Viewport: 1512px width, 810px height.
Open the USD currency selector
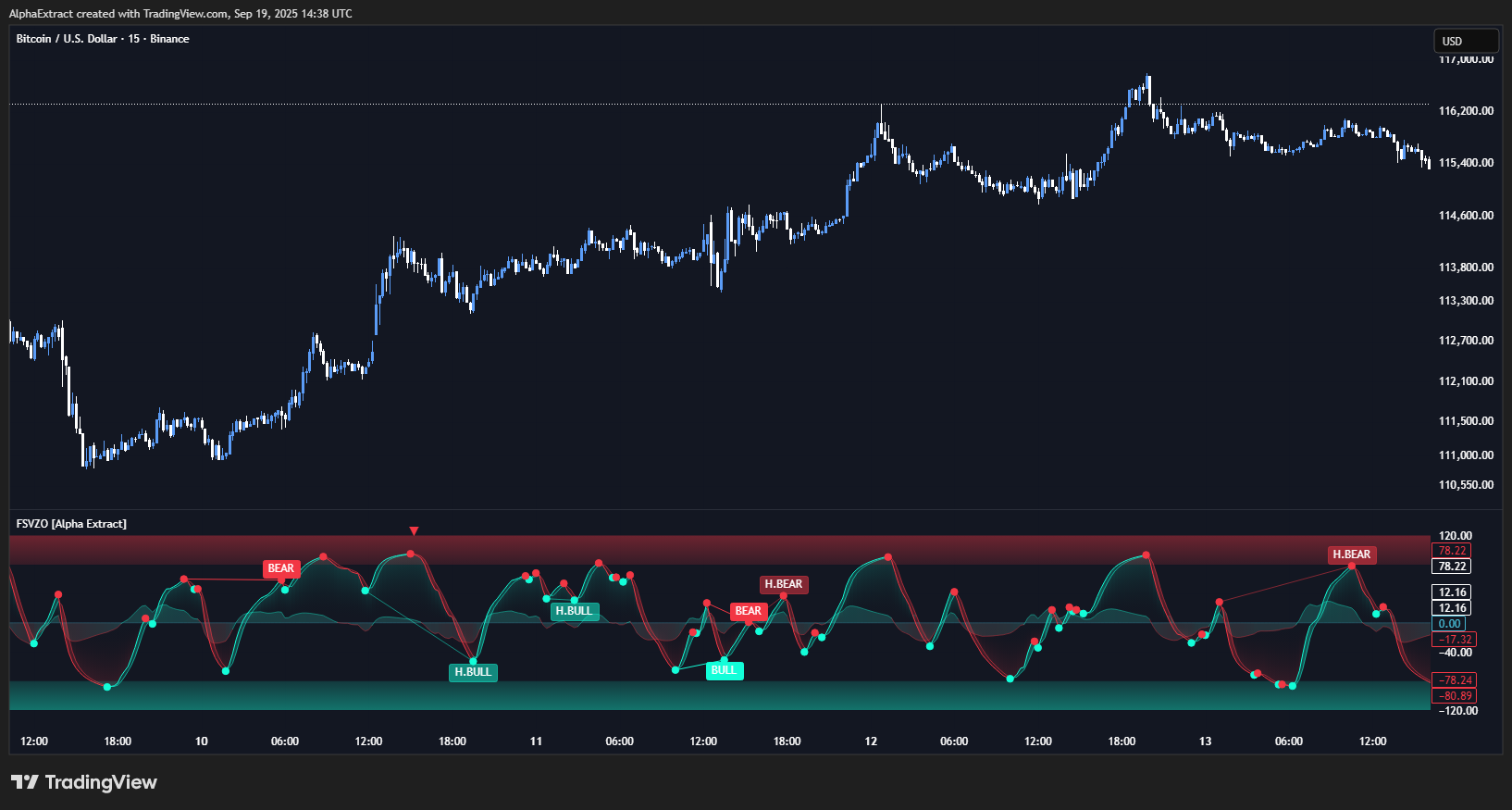click(x=1466, y=41)
